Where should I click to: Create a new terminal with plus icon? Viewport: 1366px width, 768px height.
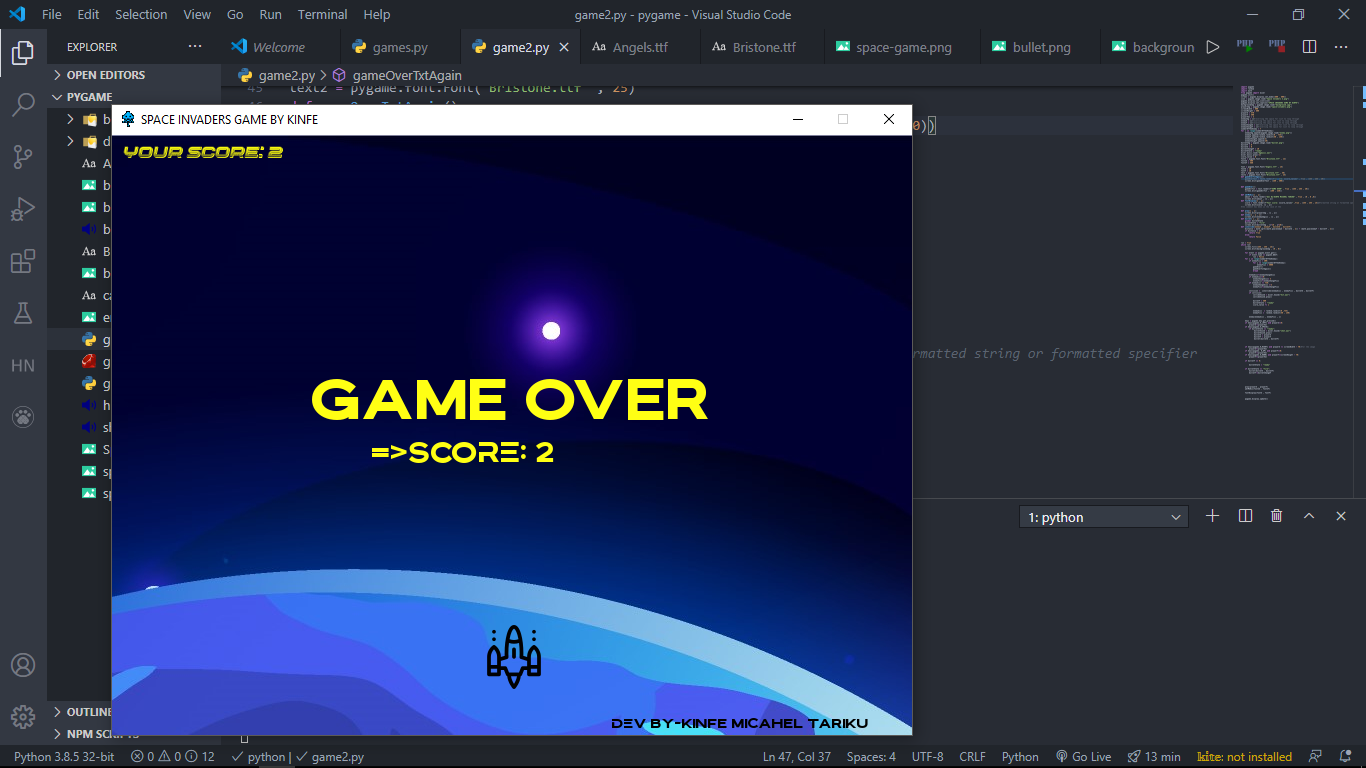[1213, 516]
